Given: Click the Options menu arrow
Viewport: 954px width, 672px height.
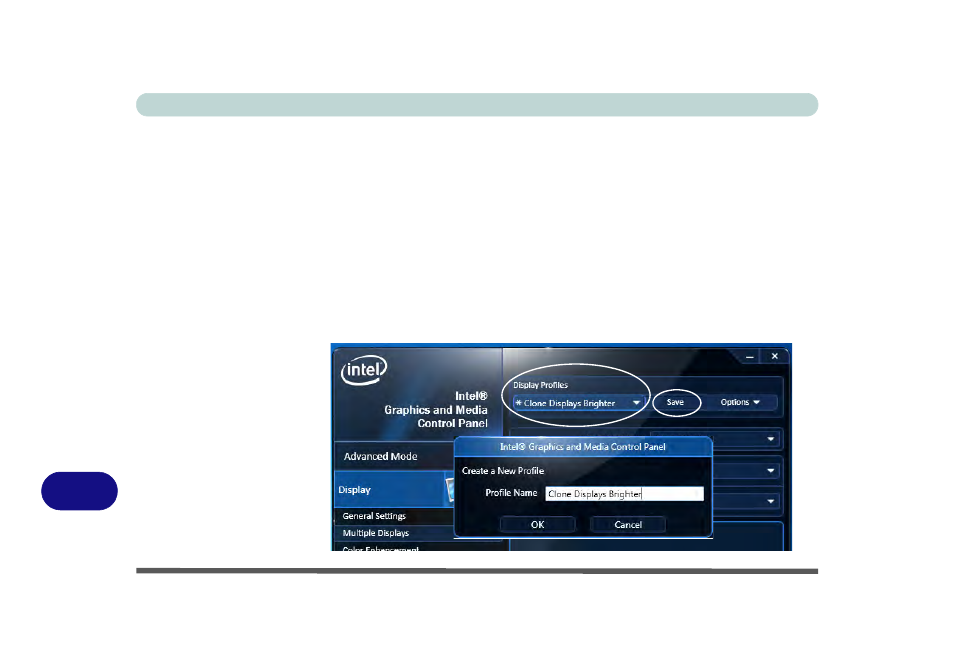Looking at the screenshot, I should pos(755,402).
